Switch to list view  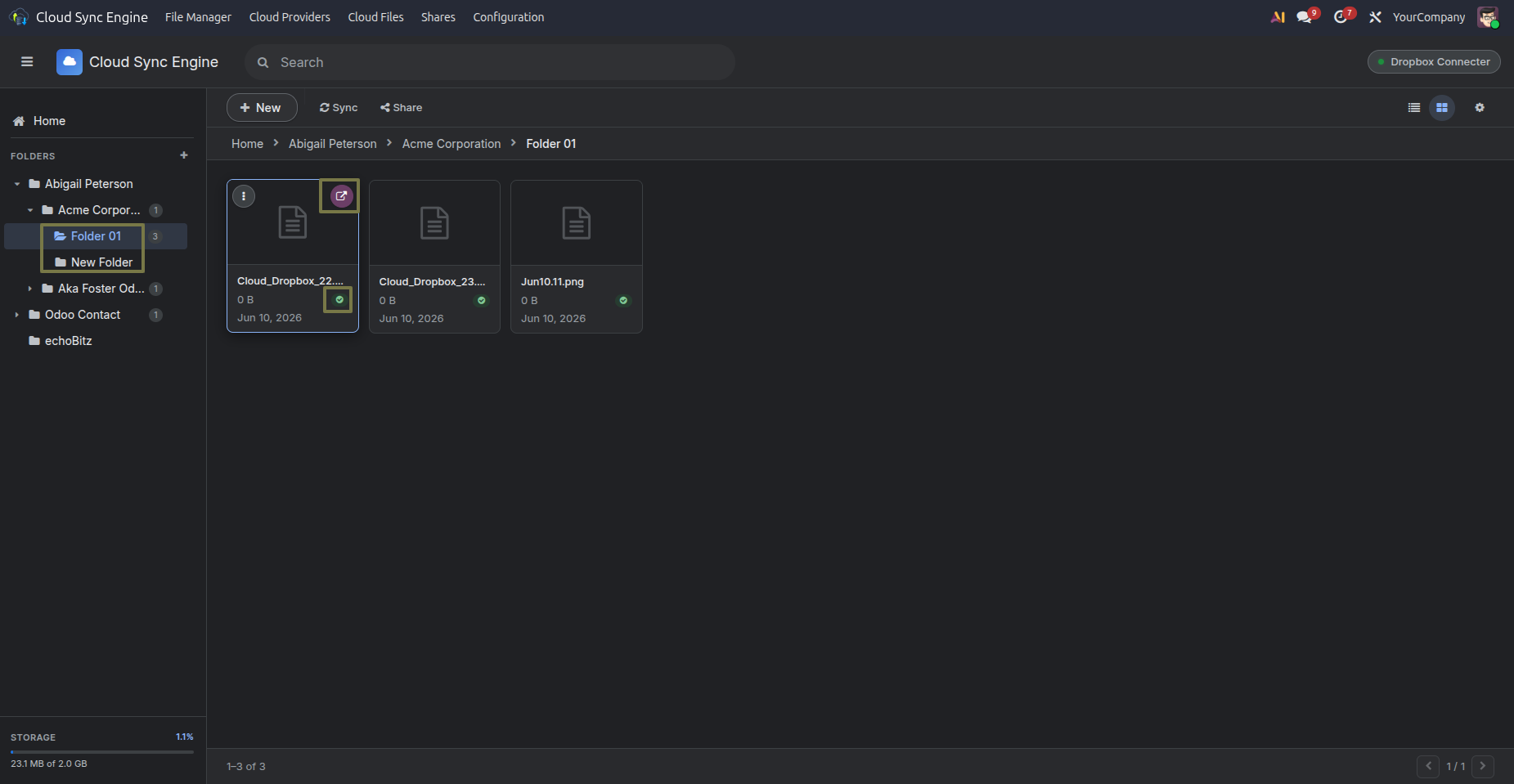[1414, 108]
